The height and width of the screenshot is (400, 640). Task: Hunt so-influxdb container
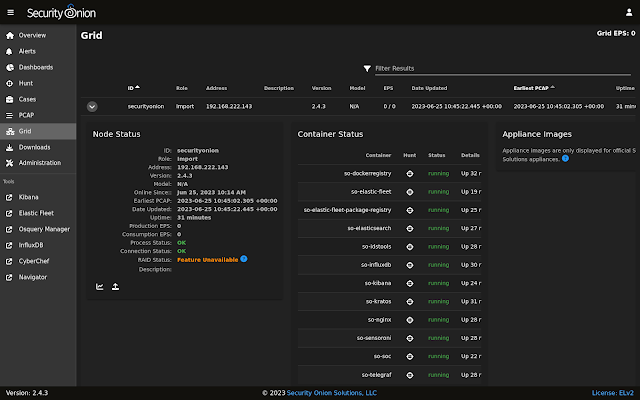point(410,265)
